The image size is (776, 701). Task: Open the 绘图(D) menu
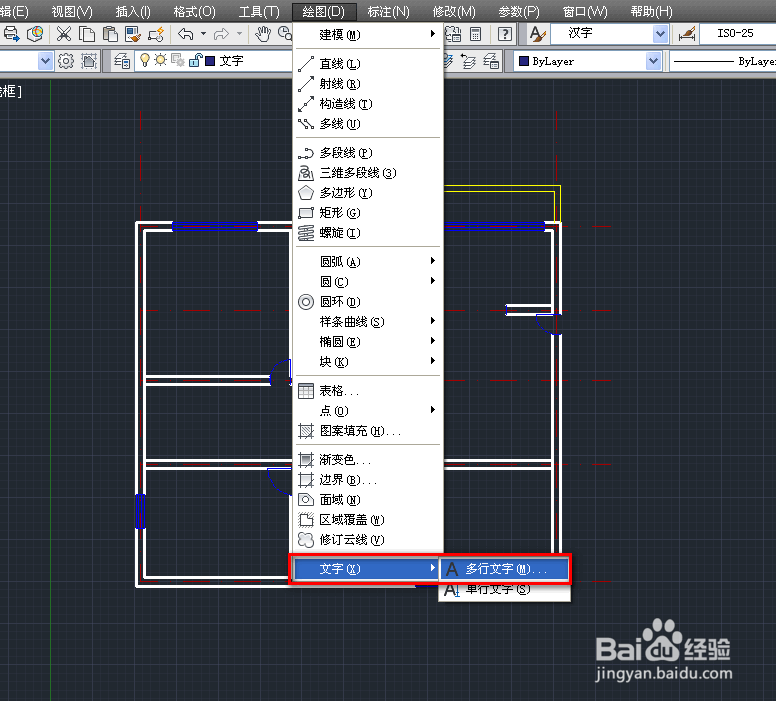323,11
